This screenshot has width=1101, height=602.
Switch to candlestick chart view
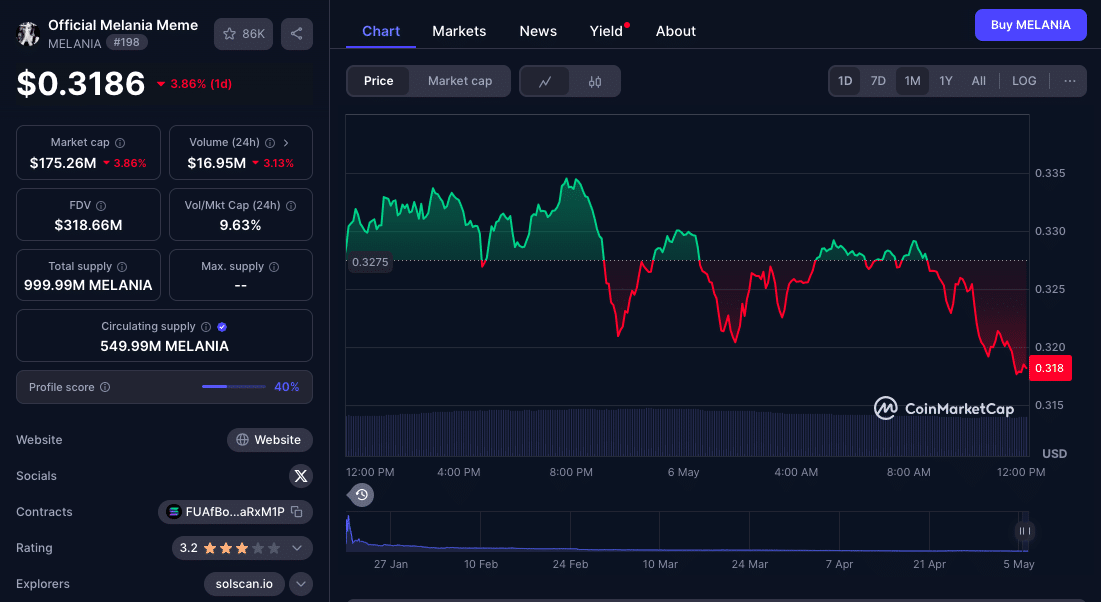595,81
